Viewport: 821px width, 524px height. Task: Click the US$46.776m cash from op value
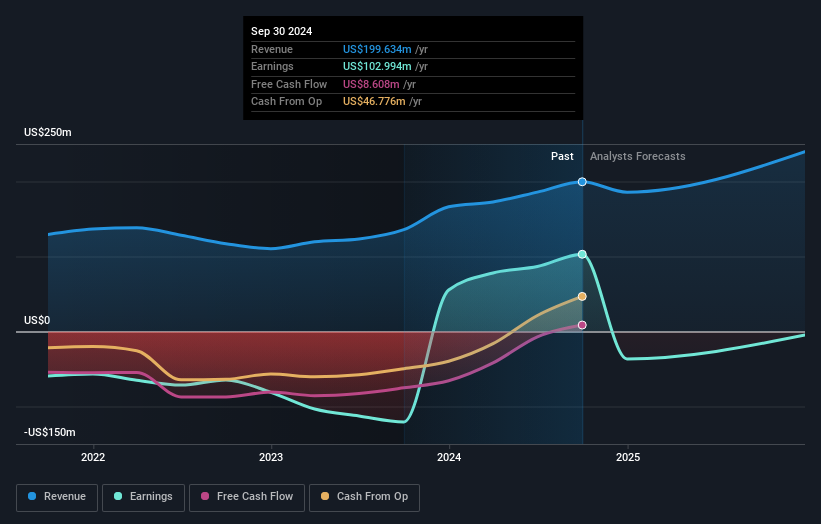click(x=374, y=102)
